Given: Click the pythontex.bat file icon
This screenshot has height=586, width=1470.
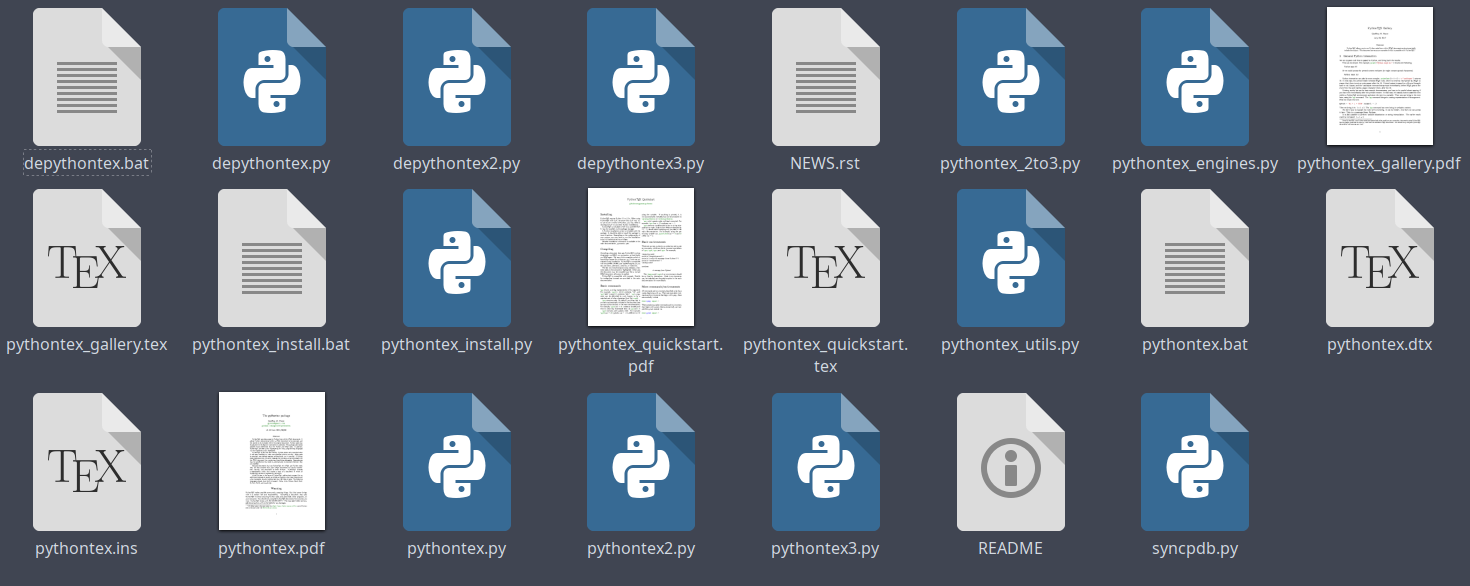Looking at the screenshot, I should point(1195,259).
